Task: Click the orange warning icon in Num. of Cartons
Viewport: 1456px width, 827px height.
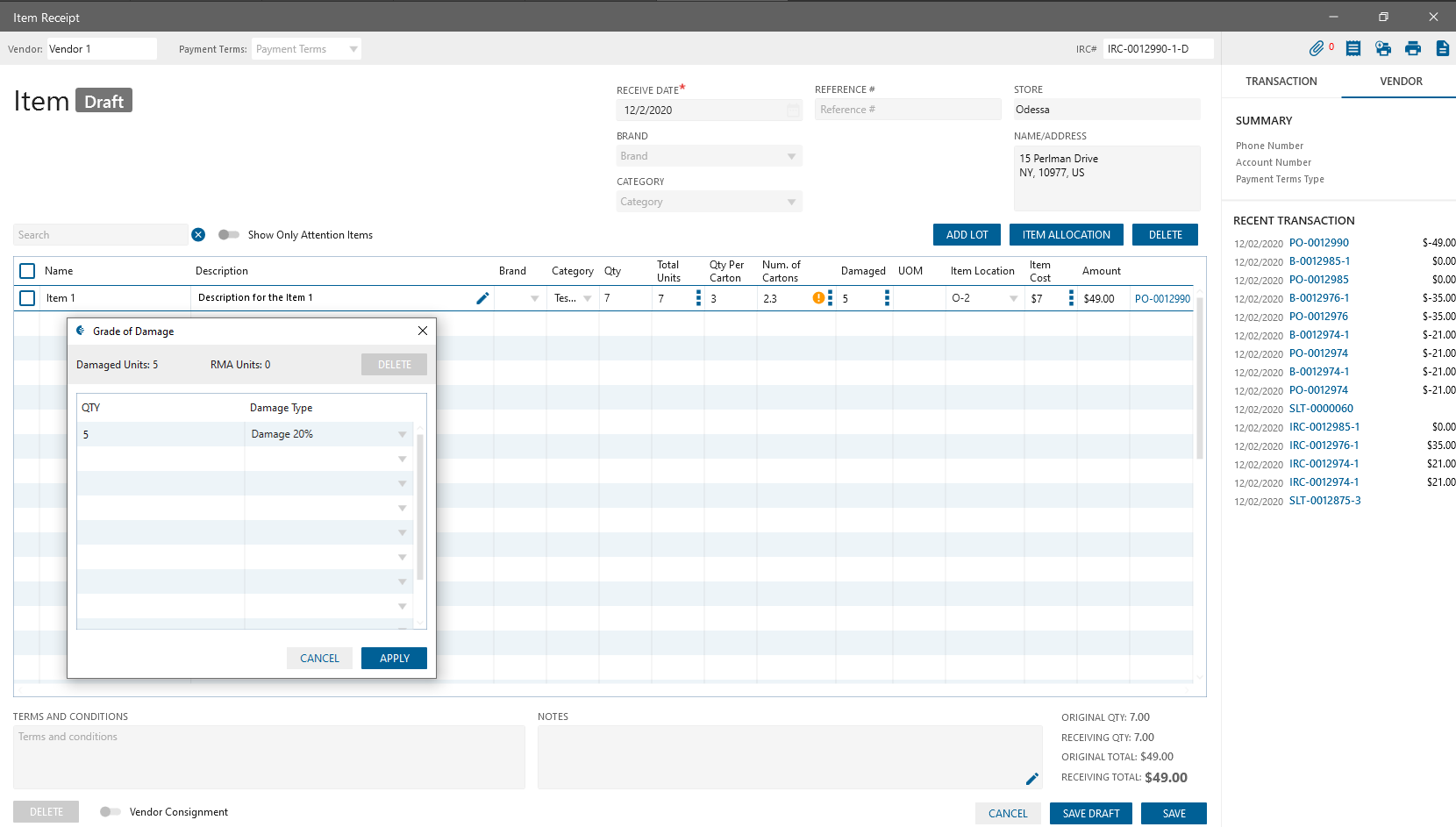Action: (x=818, y=298)
